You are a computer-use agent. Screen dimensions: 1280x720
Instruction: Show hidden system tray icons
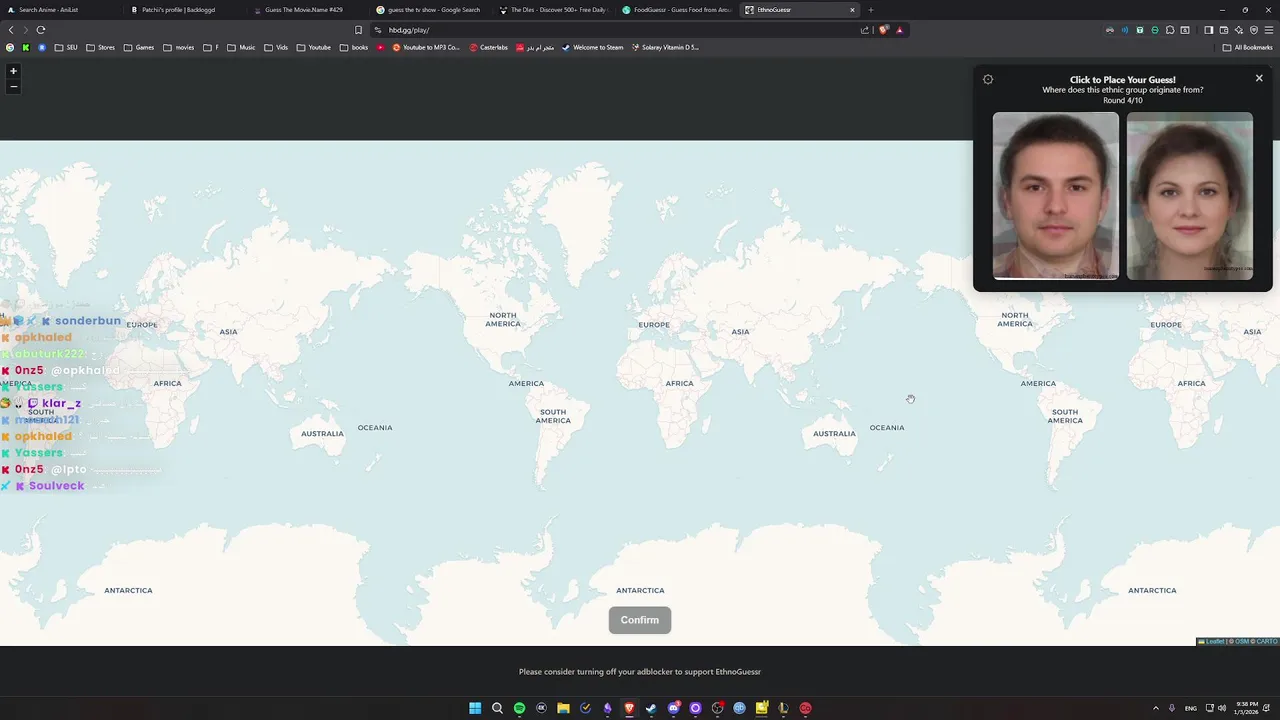(1156, 708)
